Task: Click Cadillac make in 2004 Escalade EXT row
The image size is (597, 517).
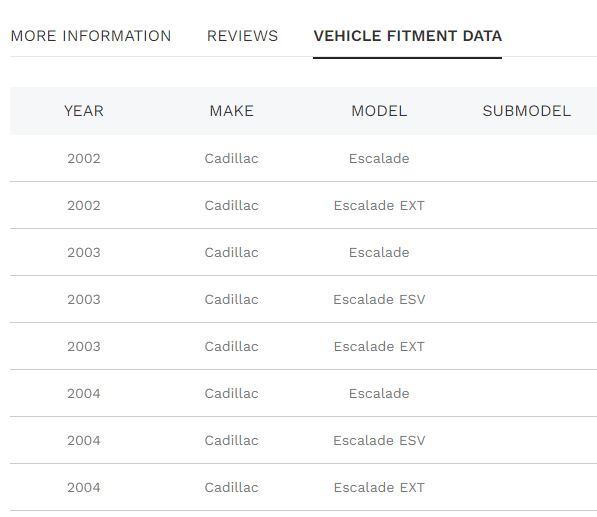Action: pos(231,488)
